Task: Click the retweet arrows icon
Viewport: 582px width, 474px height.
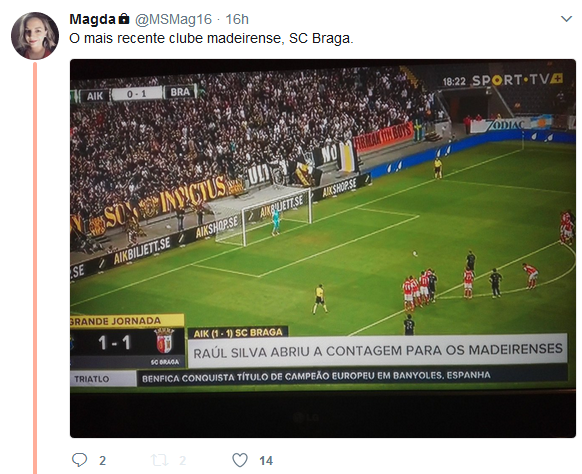Action: pos(160,460)
